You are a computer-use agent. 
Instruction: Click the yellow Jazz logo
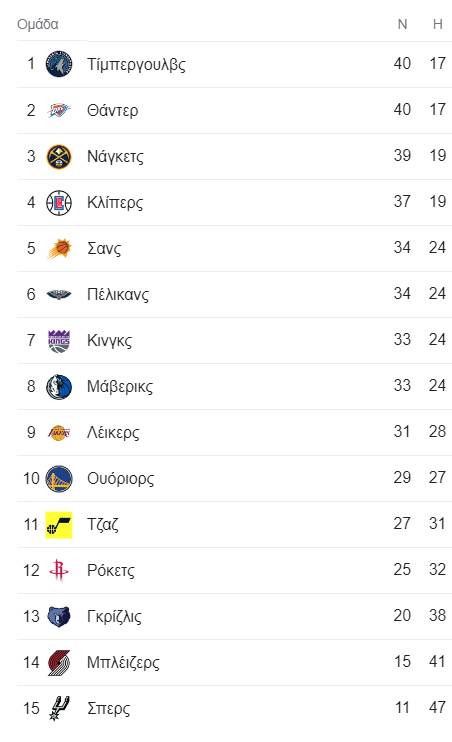(59, 524)
